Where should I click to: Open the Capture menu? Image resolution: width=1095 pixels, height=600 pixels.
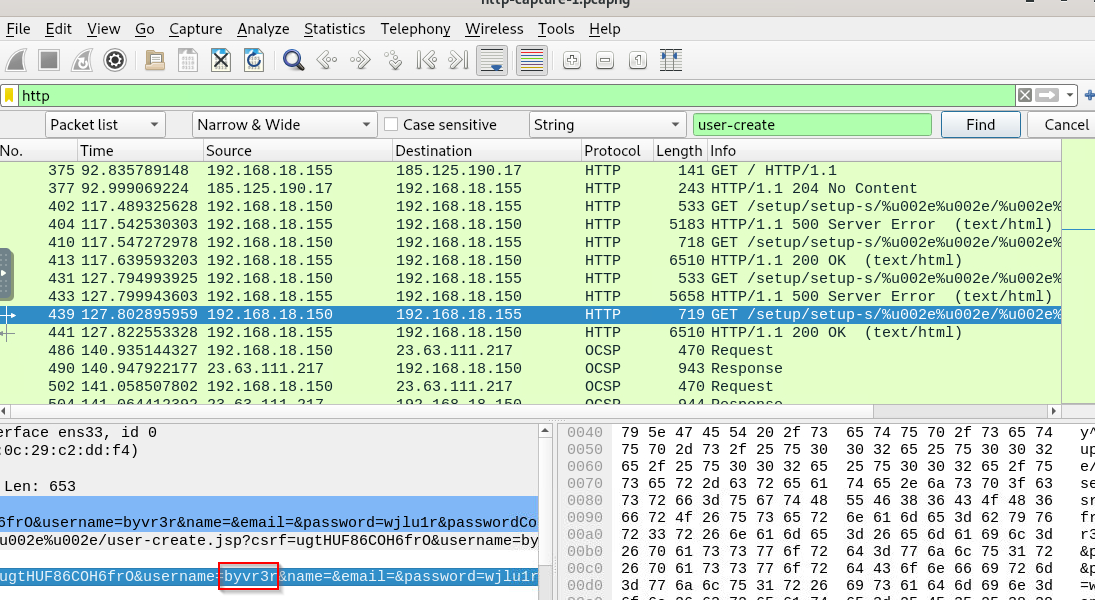click(x=196, y=29)
